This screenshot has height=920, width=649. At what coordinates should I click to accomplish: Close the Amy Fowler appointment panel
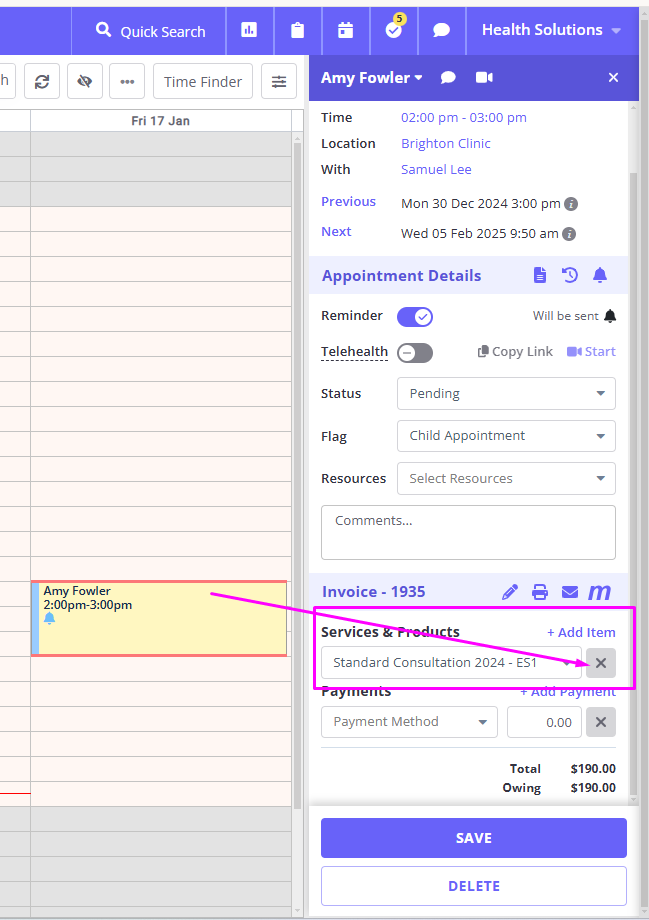pyautogui.click(x=613, y=77)
